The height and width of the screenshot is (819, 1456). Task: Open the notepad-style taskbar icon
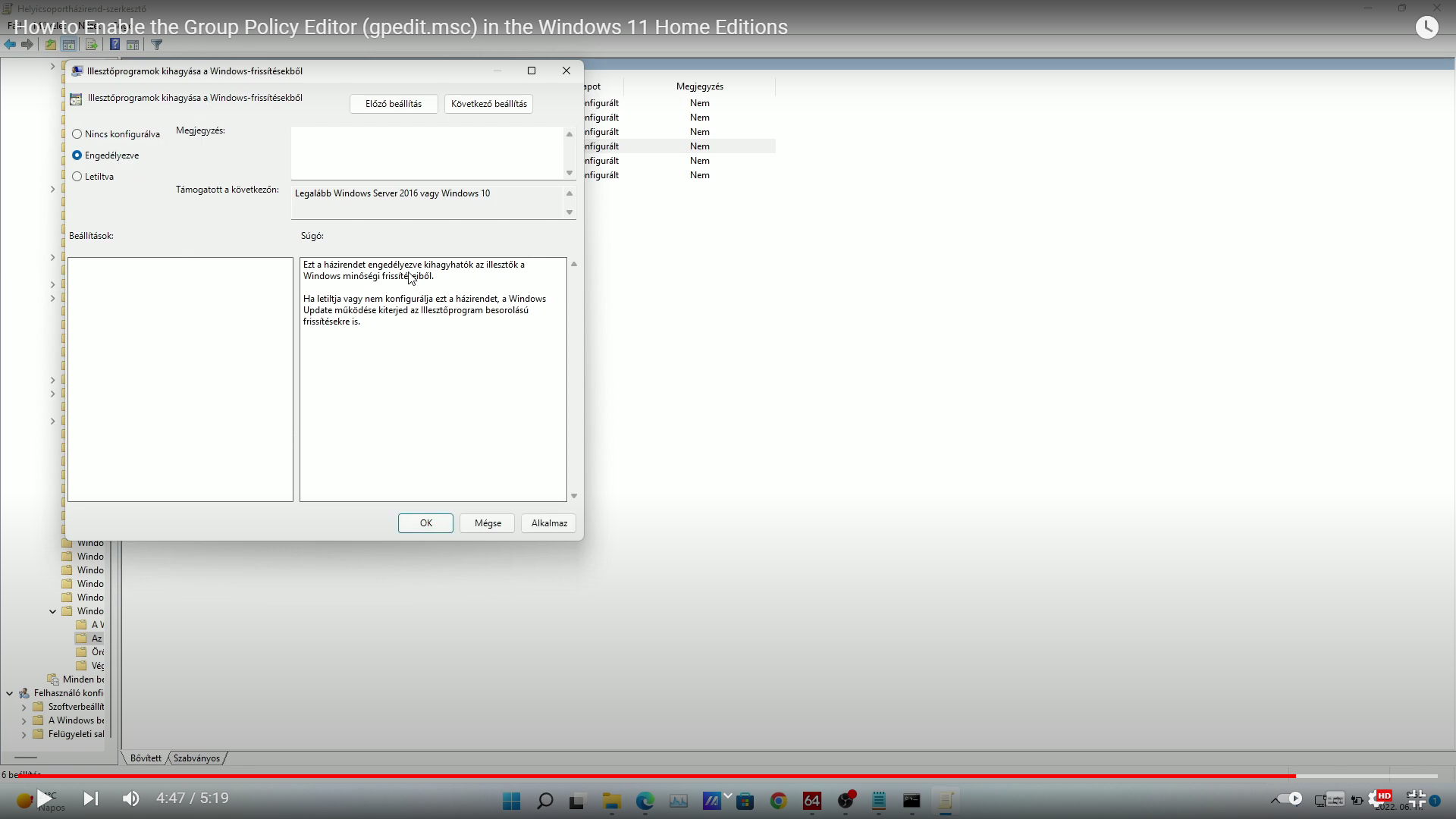point(879,801)
